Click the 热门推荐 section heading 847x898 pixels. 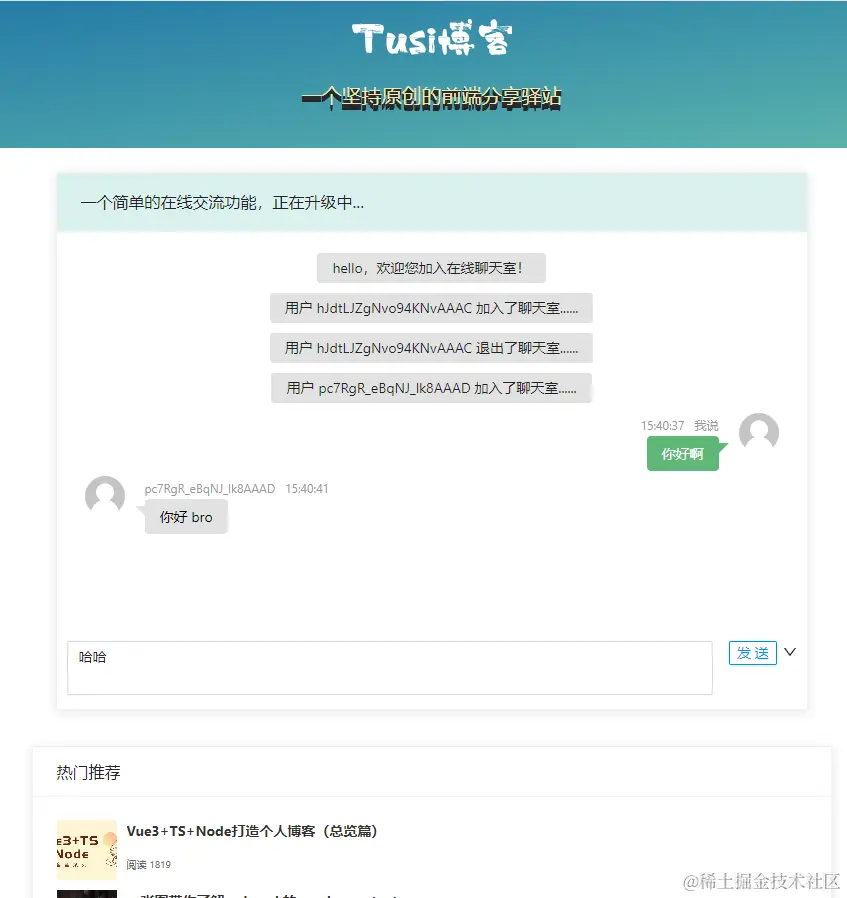click(x=88, y=773)
